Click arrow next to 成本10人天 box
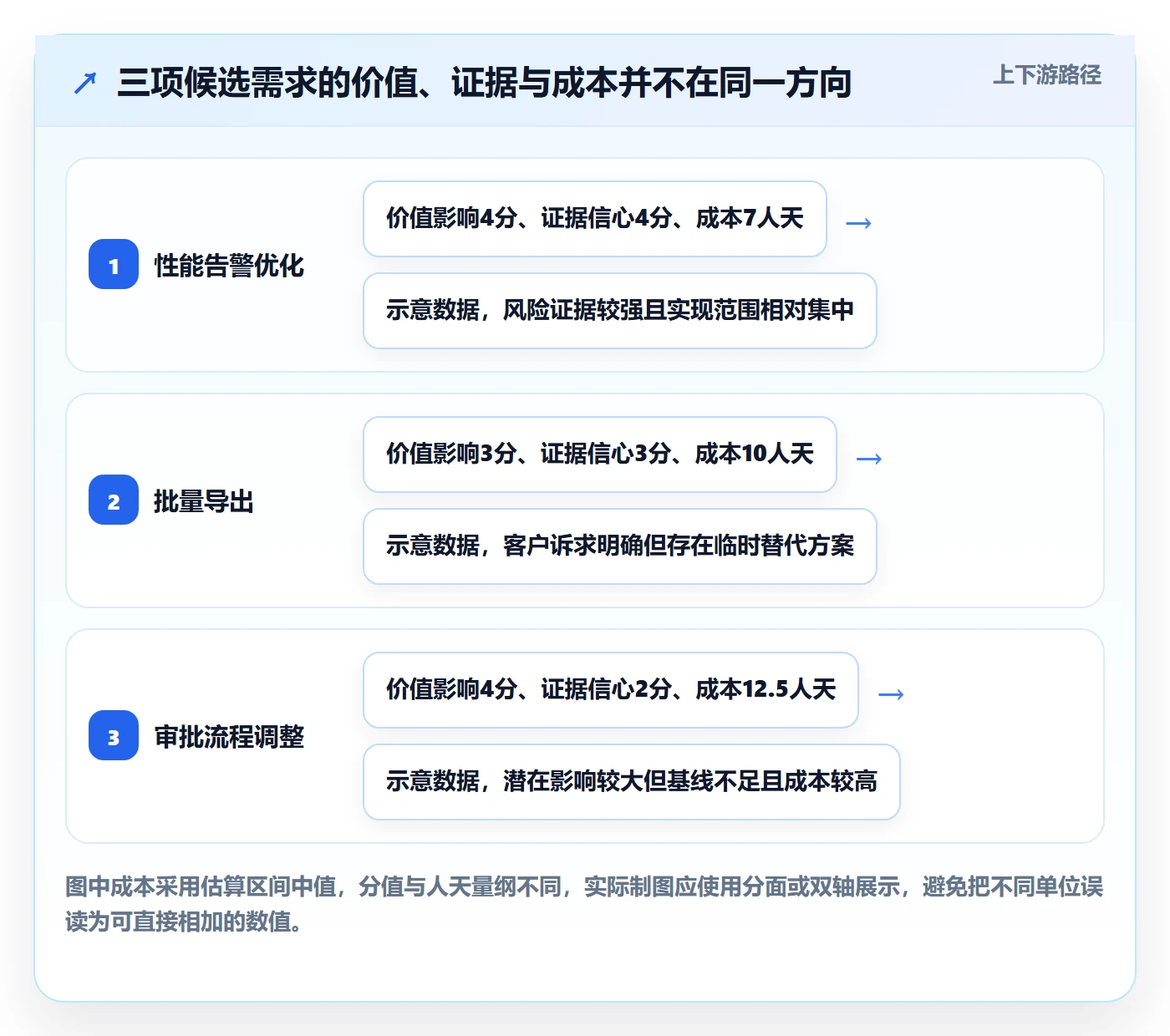1170x1036 pixels. coord(869,459)
